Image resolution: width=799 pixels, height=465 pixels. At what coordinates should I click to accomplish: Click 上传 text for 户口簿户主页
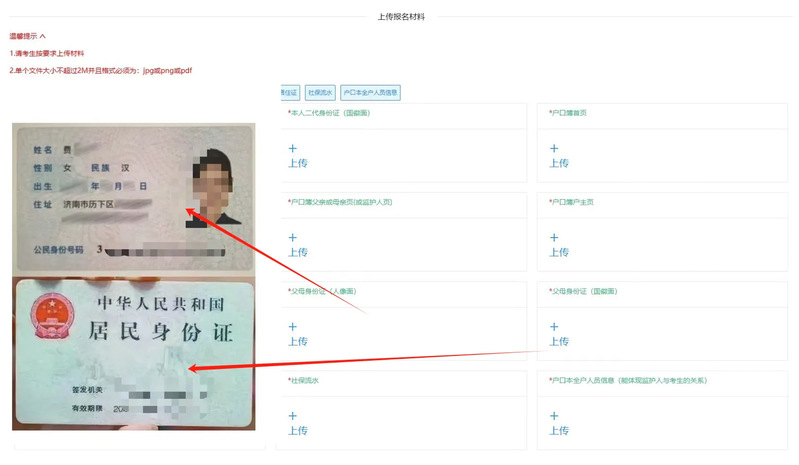[x=559, y=252]
